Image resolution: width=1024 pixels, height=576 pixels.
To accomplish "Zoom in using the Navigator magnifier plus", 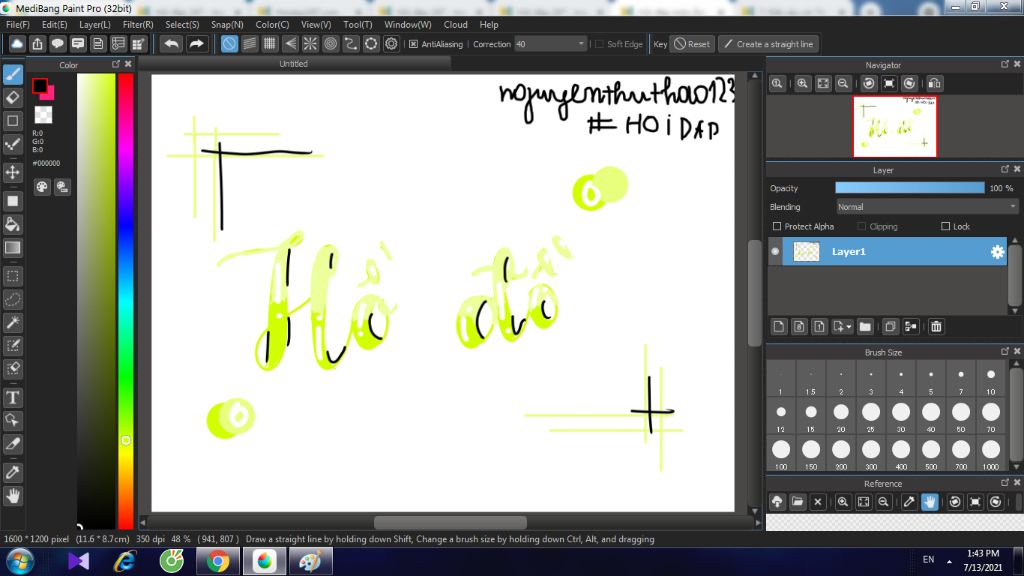I will click(x=803, y=84).
